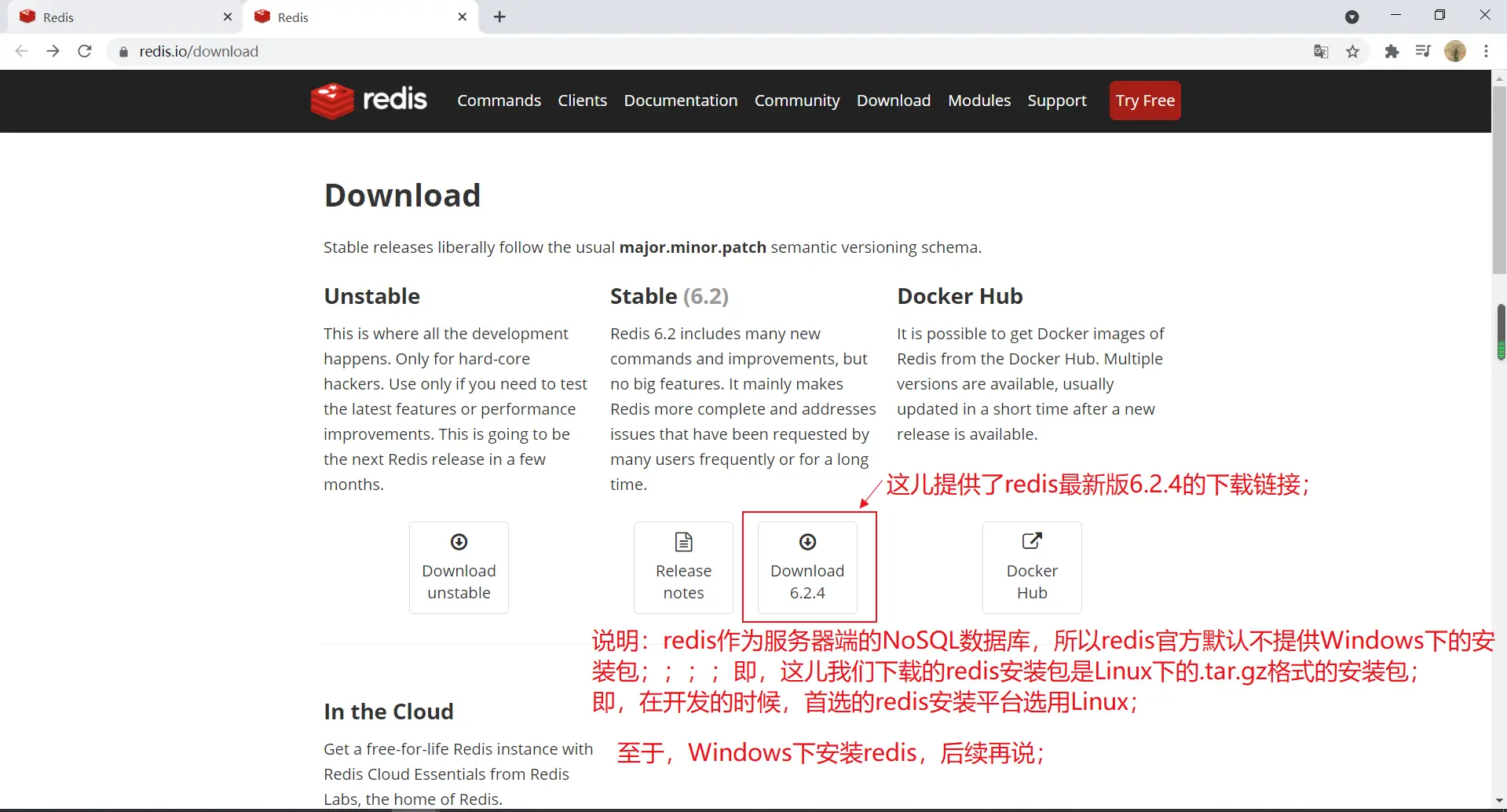Screen dimensions: 1507x812
Task: Click the Redis logo in the site header
Action: pyautogui.click(x=369, y=101)
